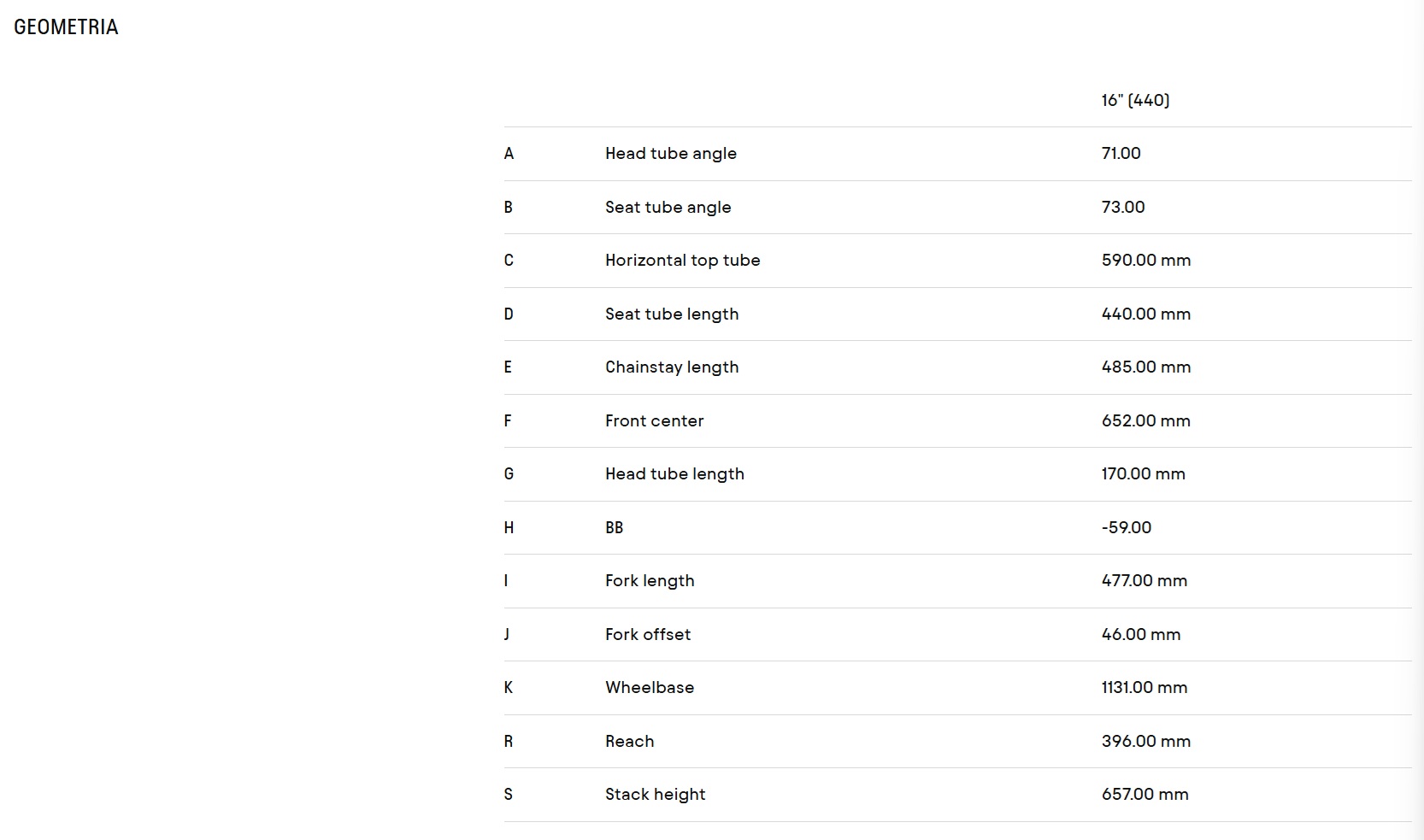Click the 1131.00 mm wheelbase value
1424x840 pixels.
click(1144, 688)
